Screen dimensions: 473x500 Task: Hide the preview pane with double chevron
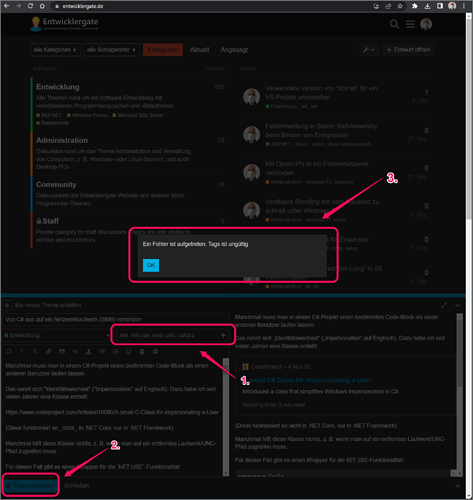457,486
